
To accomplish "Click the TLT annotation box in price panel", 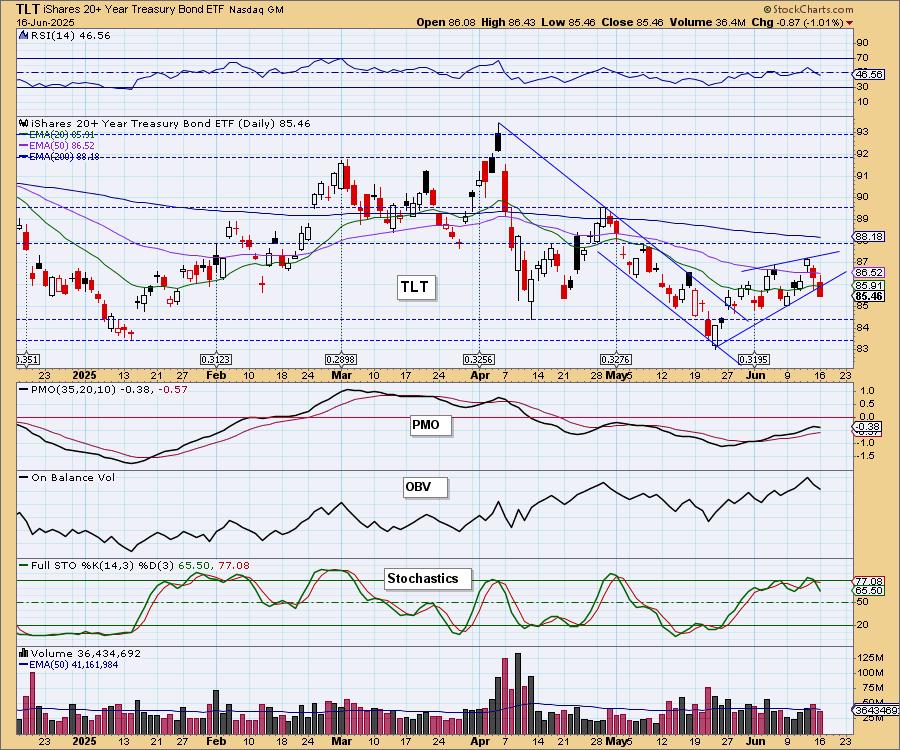I will click(x=415, y=287).
